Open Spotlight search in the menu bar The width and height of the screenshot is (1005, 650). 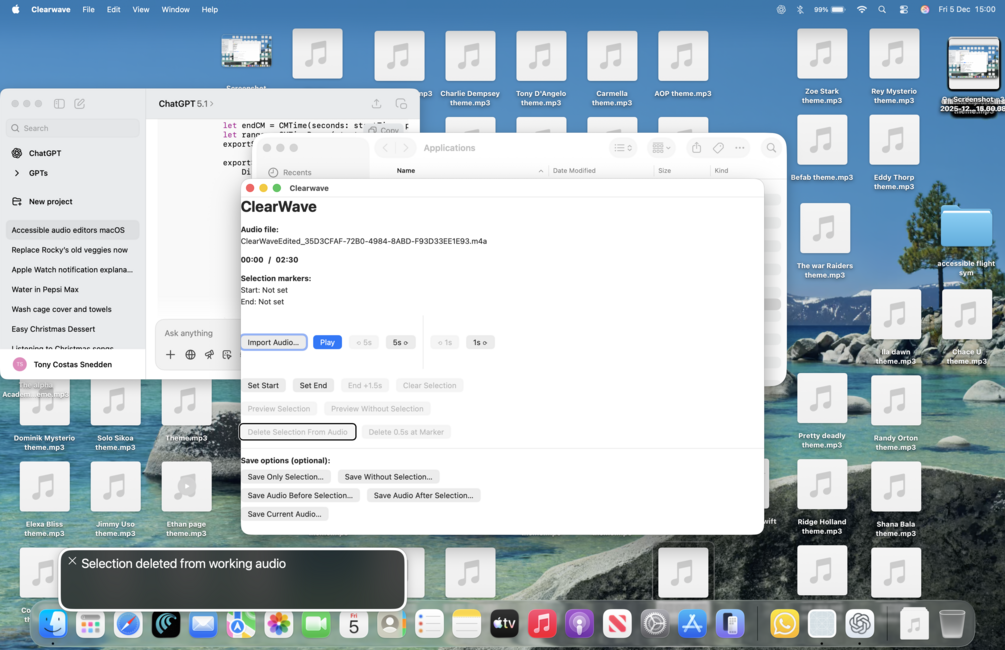coord(883,10)
